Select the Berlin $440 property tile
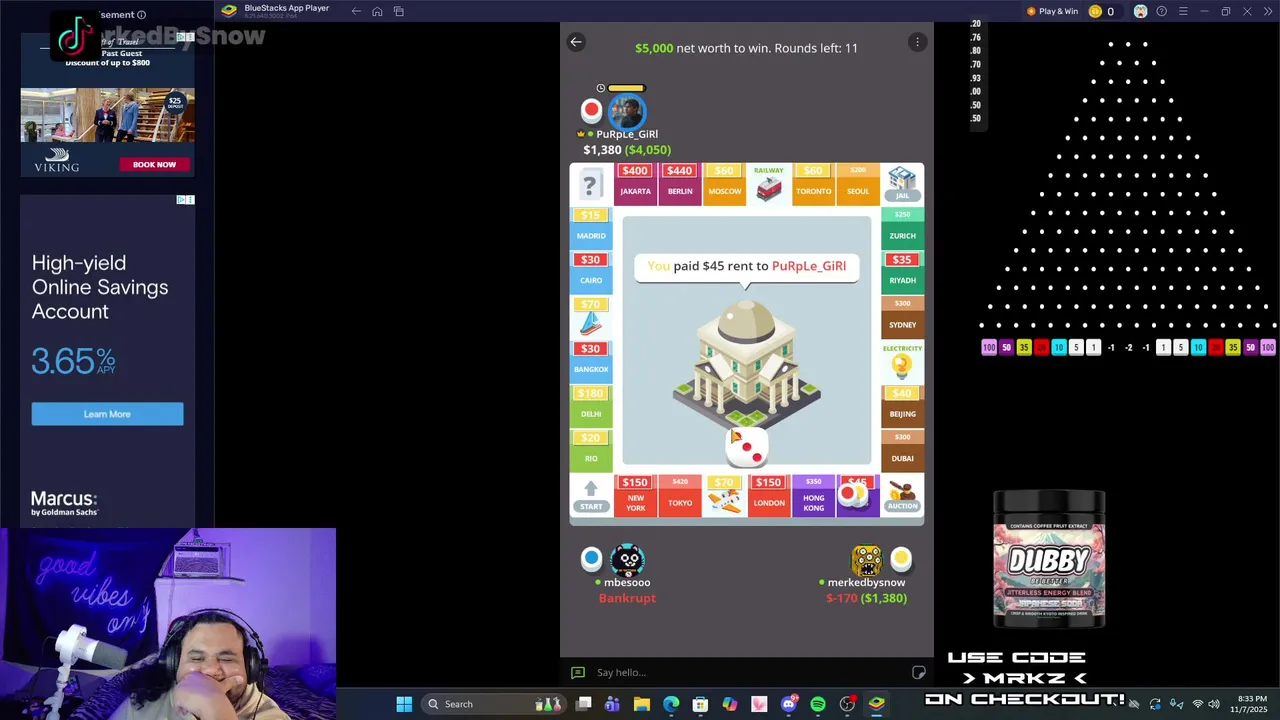Image resolution: width=1280 pixels, height=720 pixels. tap(680, 184)
